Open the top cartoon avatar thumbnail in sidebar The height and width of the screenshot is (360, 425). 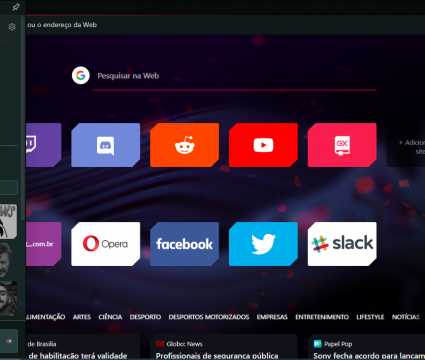[x=8, y=221]
